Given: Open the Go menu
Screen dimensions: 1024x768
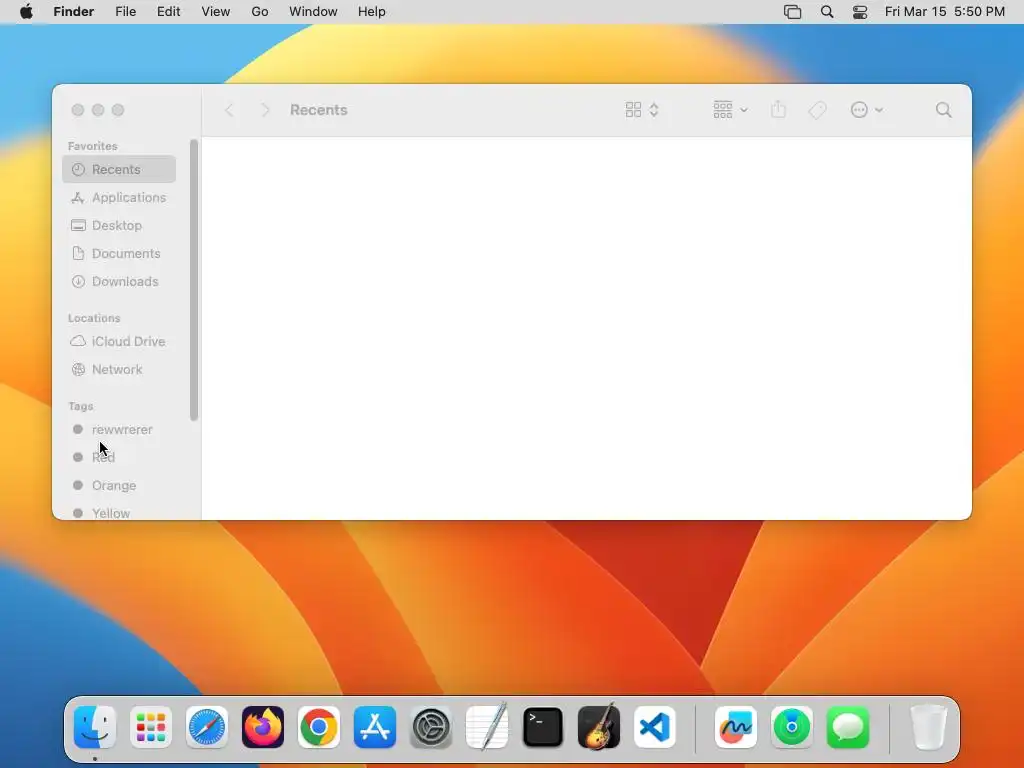Looking at the screenshot, I should point(260,12).
